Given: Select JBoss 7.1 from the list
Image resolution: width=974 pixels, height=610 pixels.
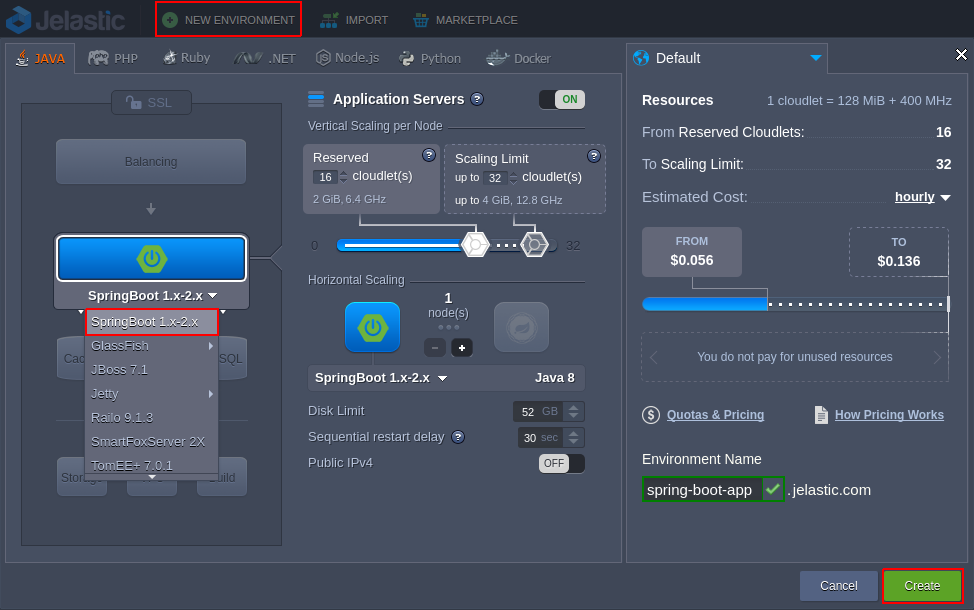Looking at the screenshot, I should (x=152, y=370).
